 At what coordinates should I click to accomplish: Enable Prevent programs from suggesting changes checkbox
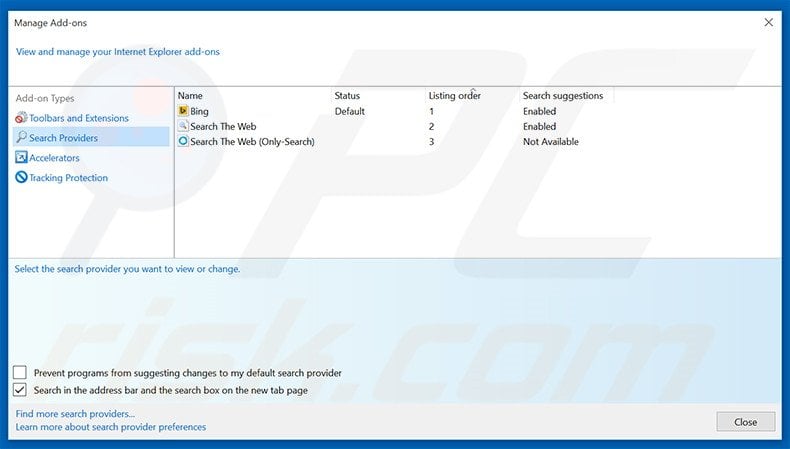click(x=20, y=373)
